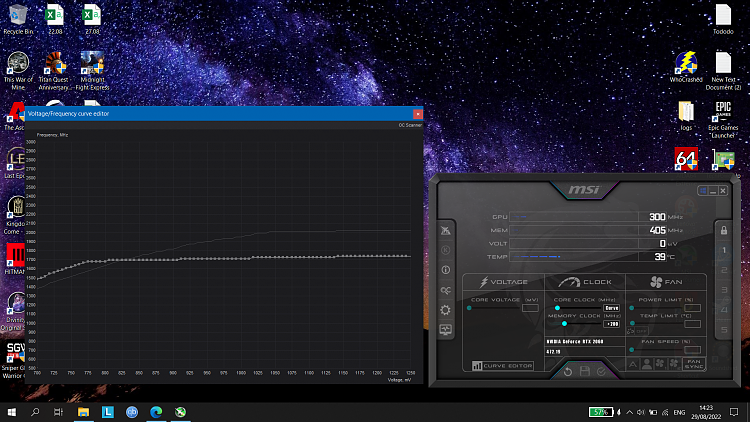Open Task View on the taskbar

click(x=58, y=412)
